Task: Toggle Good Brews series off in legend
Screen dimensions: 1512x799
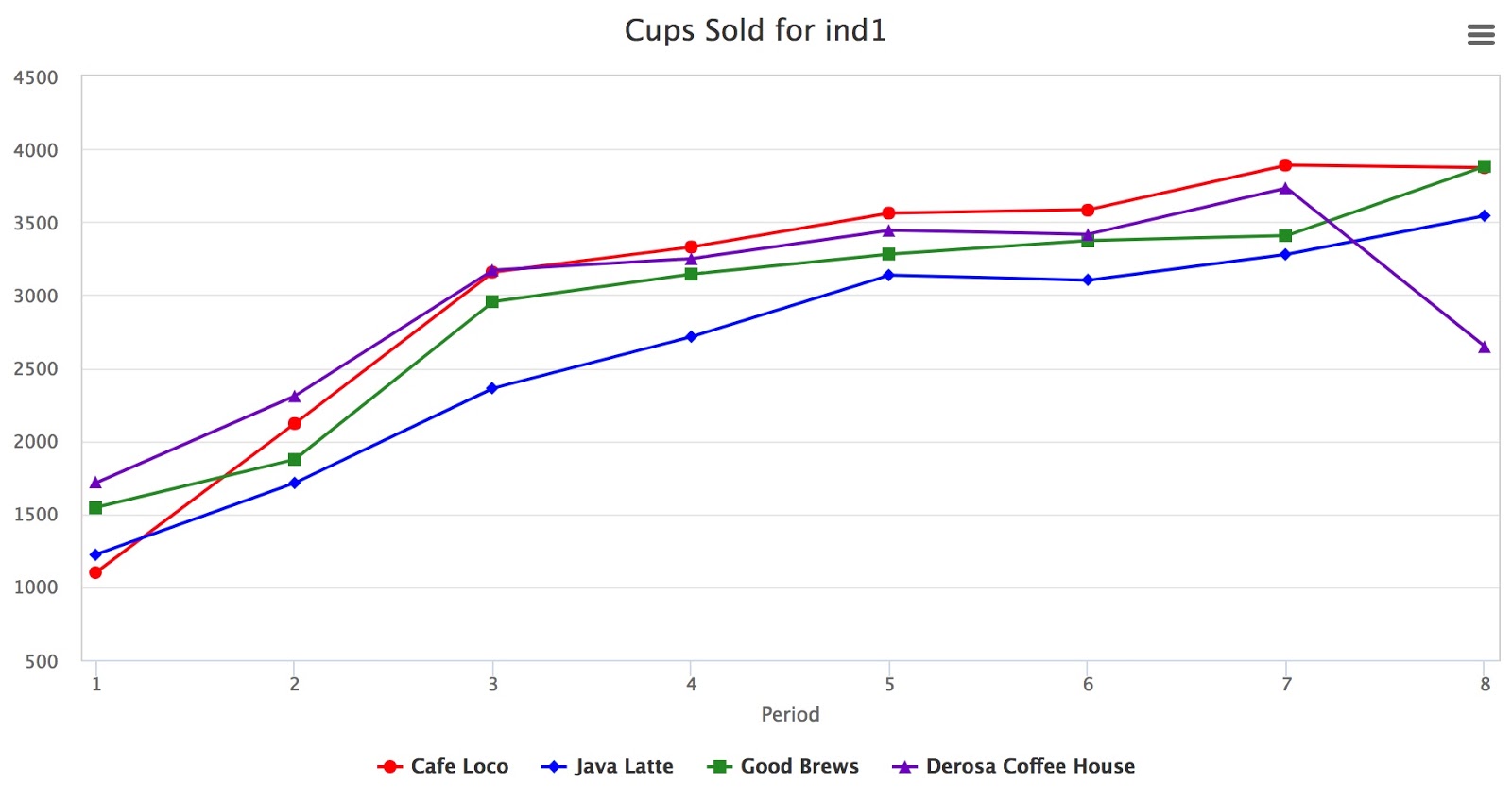Action: pos(799,766)
